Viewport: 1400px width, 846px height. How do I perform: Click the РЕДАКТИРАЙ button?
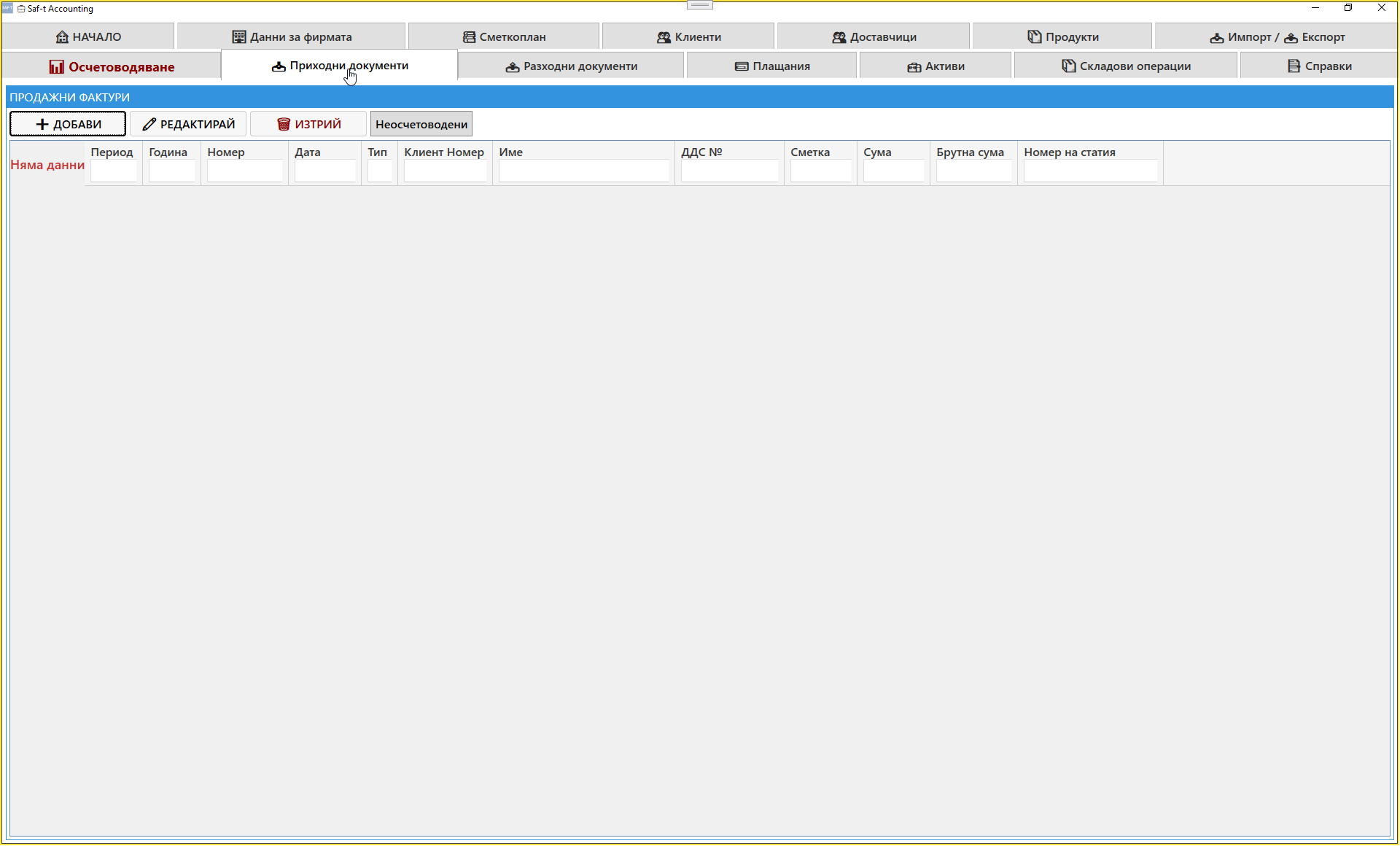[188, 124]
